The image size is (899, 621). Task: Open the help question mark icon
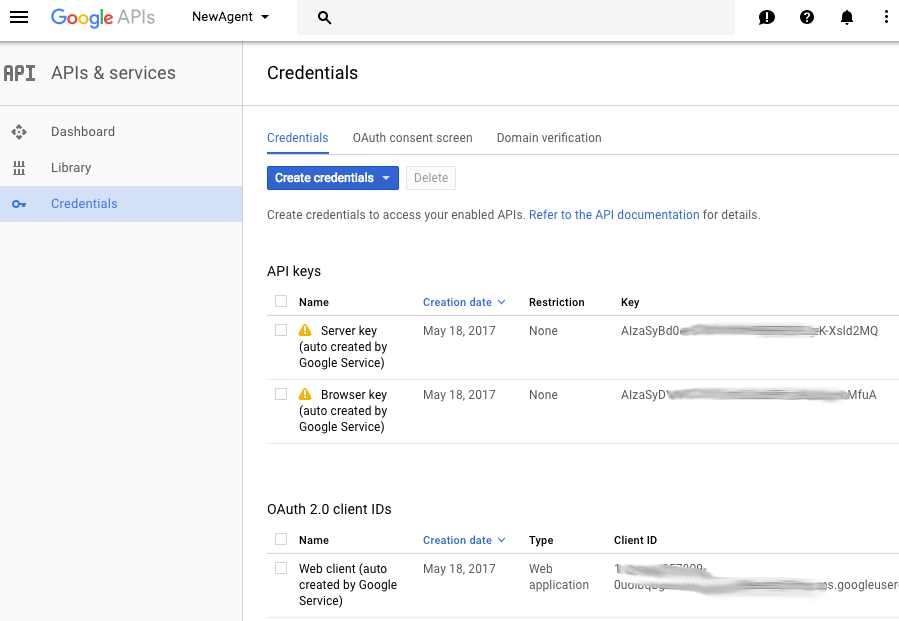pos(807,17)
